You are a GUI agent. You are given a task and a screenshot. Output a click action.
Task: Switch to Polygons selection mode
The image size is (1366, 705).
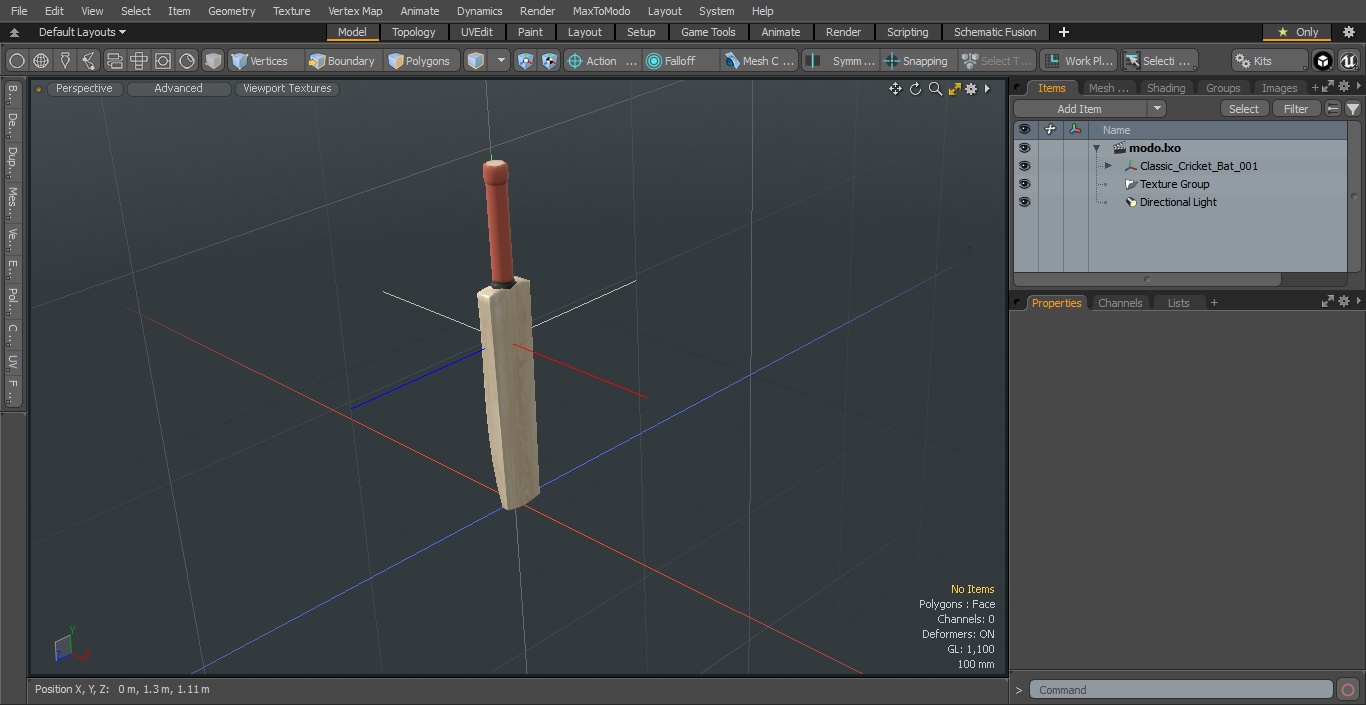coord(420,61)
